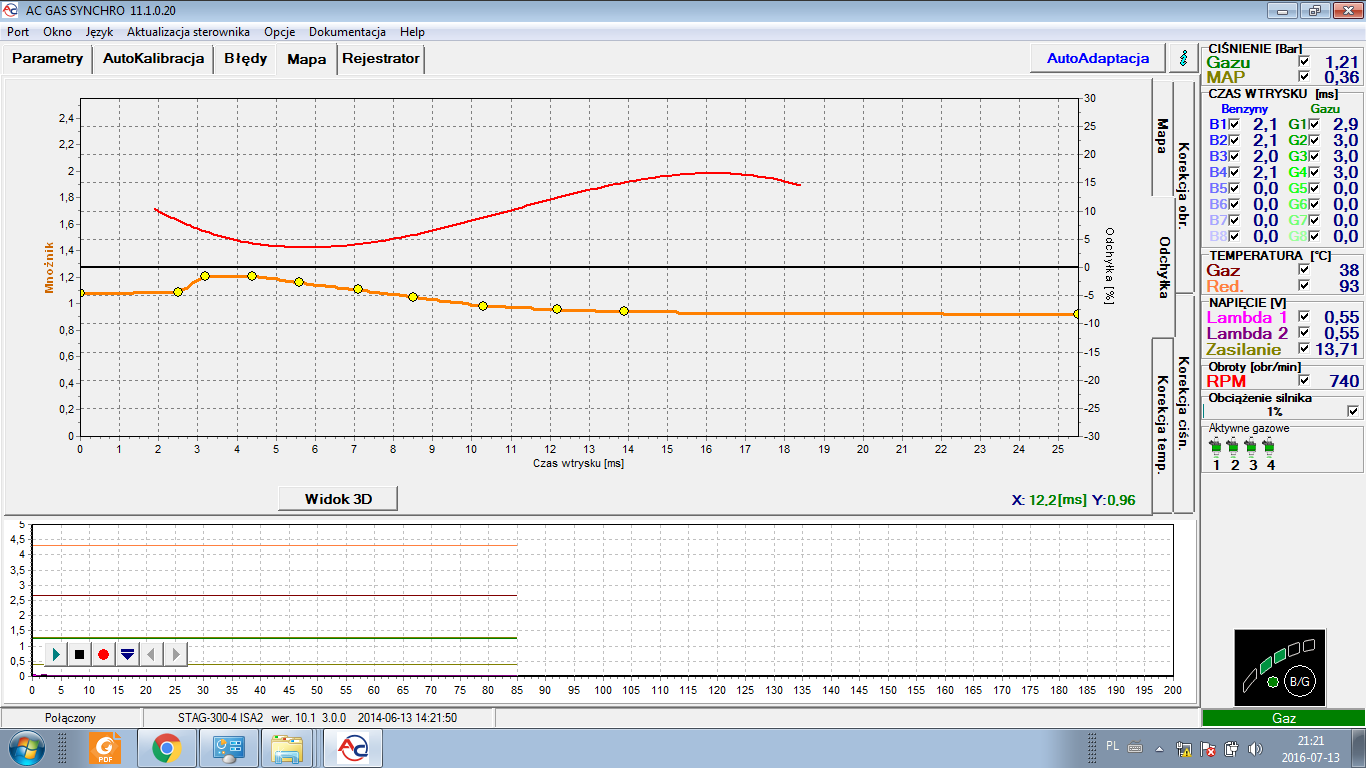
Task: Click the volume speaker tray icon
Action: point(1255,748)
